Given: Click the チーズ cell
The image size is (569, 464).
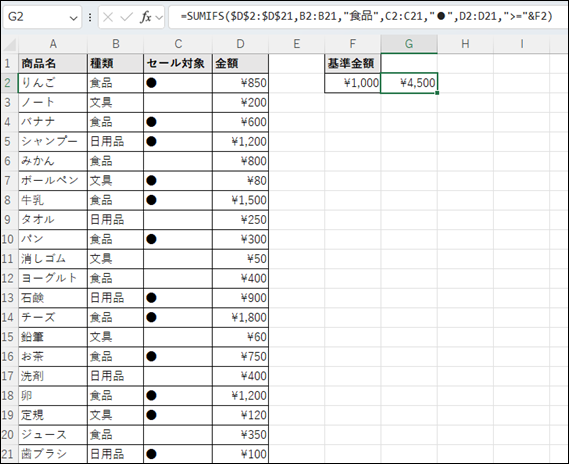Looking at the screenshot, I should click(x=53, y=318).
